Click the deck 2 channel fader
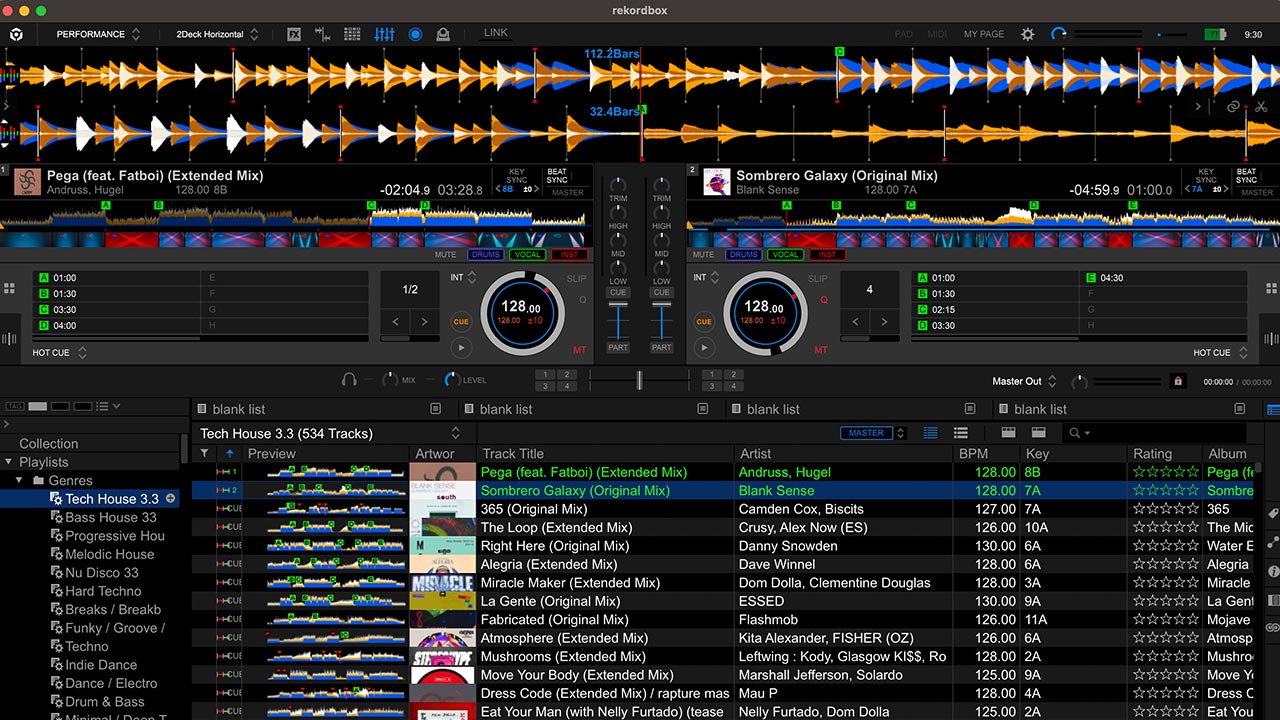This screenshot has height=720, width=1280. tap(661, 304)
